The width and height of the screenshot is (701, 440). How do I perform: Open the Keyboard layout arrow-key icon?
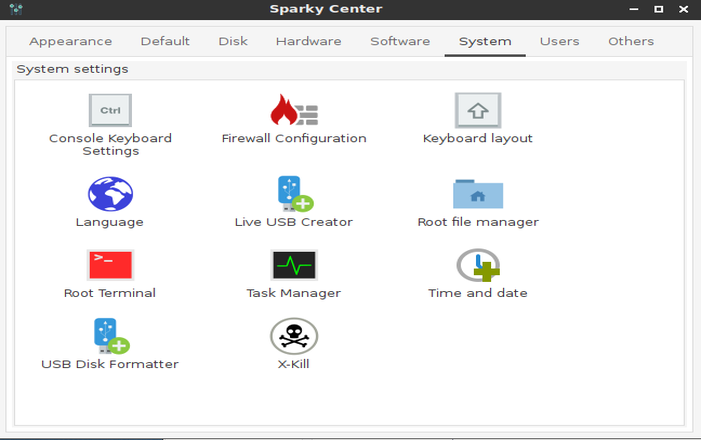point(478,110)
